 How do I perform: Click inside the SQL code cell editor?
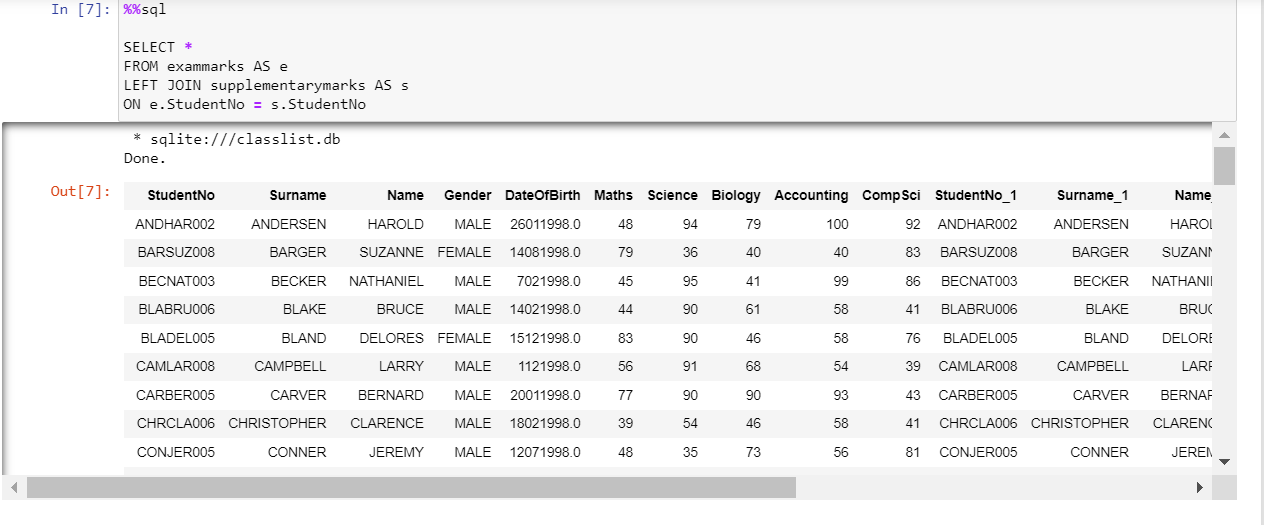coord(676,60)
